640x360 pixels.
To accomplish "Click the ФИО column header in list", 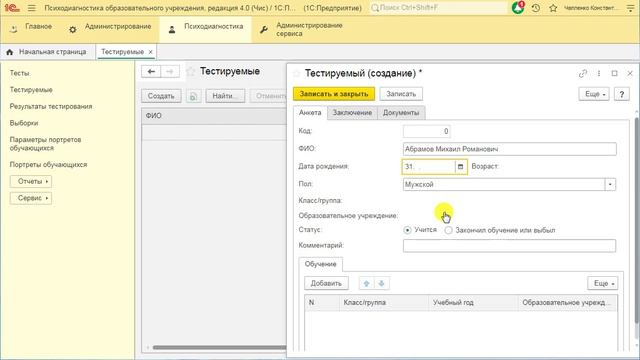I will (214, 116).
